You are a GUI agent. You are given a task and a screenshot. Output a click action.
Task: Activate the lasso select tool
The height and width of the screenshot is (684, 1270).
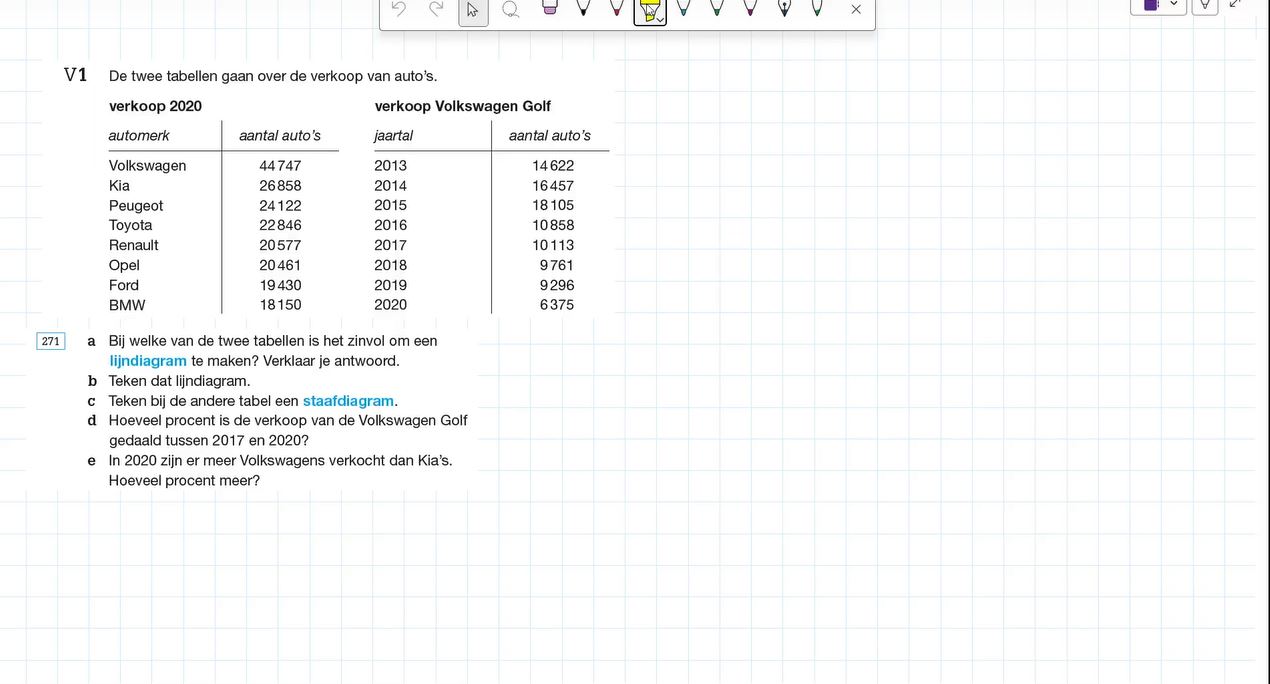pyautogui.click(x=510, y=9)
